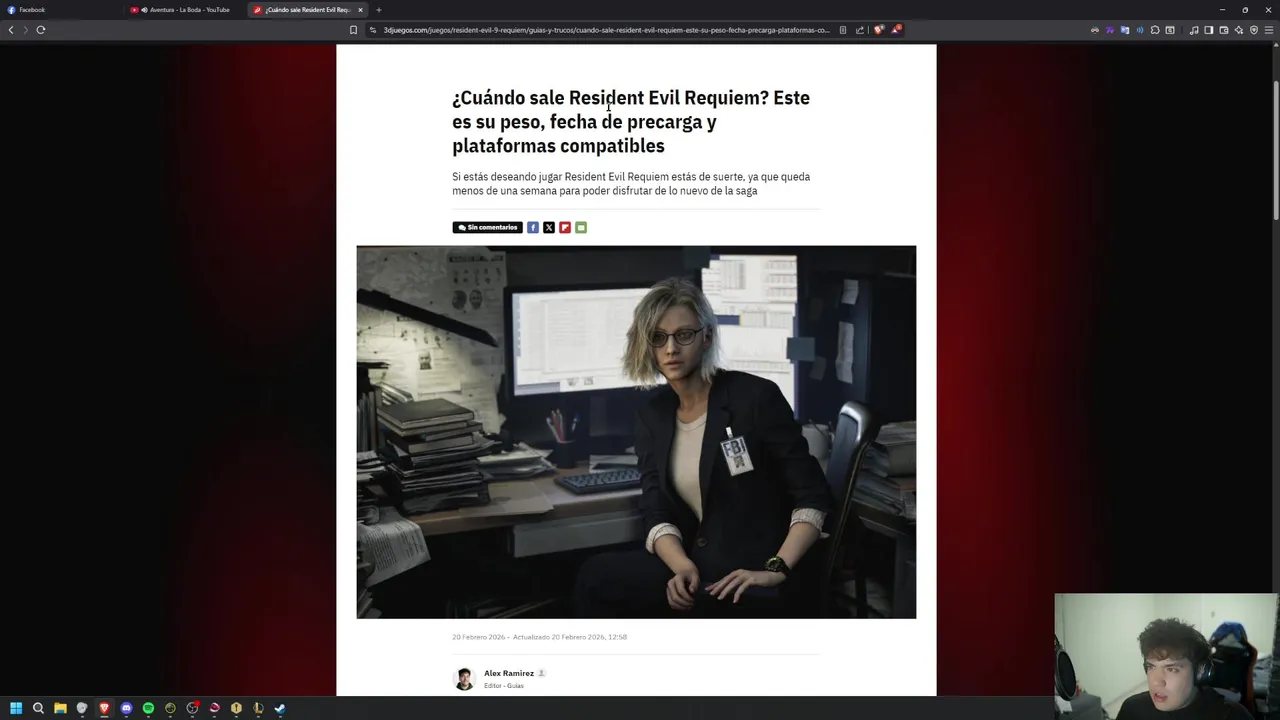Share this page icon in address bar
The width and height of the screenshot is (1280, 720).
[860, 30]
